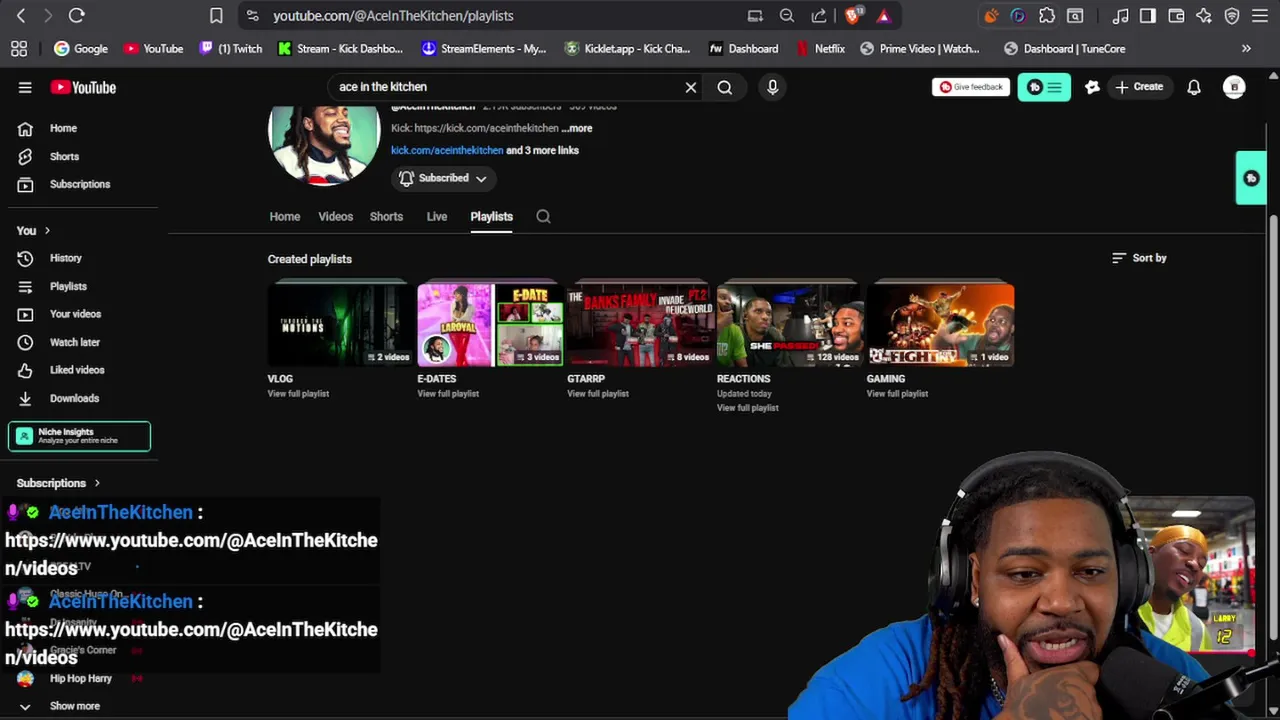
Task: Open kick.com/aceinthekitchen channel link
Action: (x=447, y=150)
